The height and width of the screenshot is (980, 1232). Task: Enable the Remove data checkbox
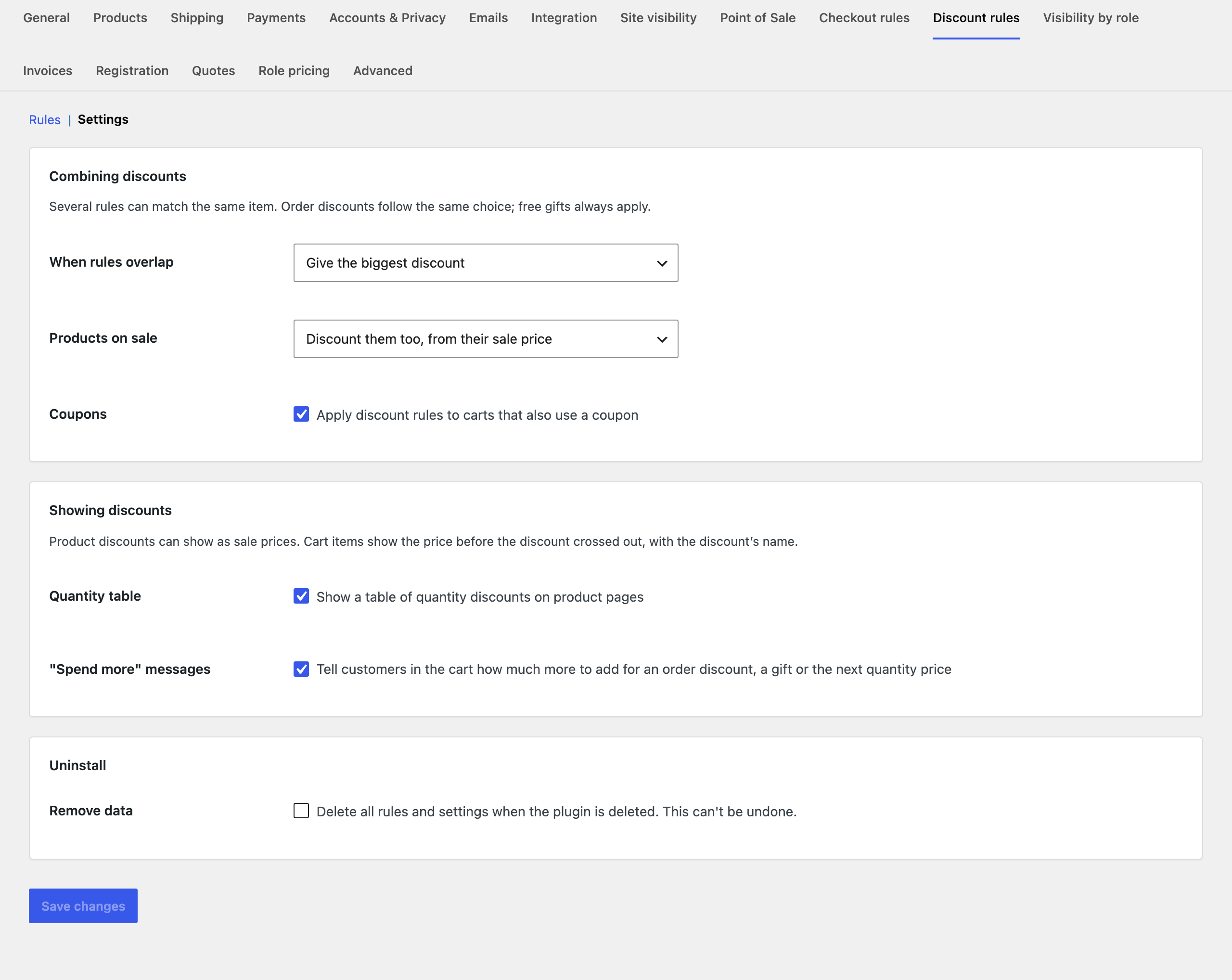[x=301, y=811]
